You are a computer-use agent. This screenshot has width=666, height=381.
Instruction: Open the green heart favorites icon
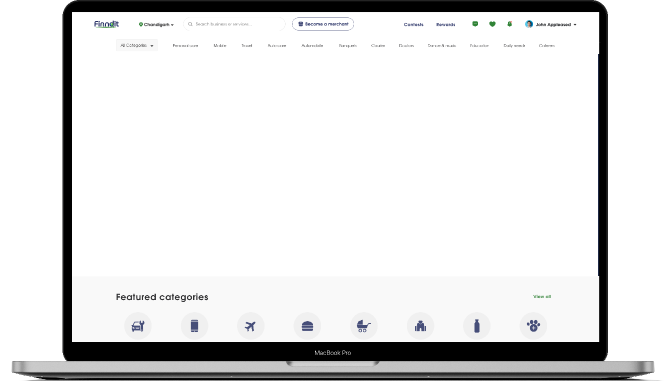click(x=492, y=24)
